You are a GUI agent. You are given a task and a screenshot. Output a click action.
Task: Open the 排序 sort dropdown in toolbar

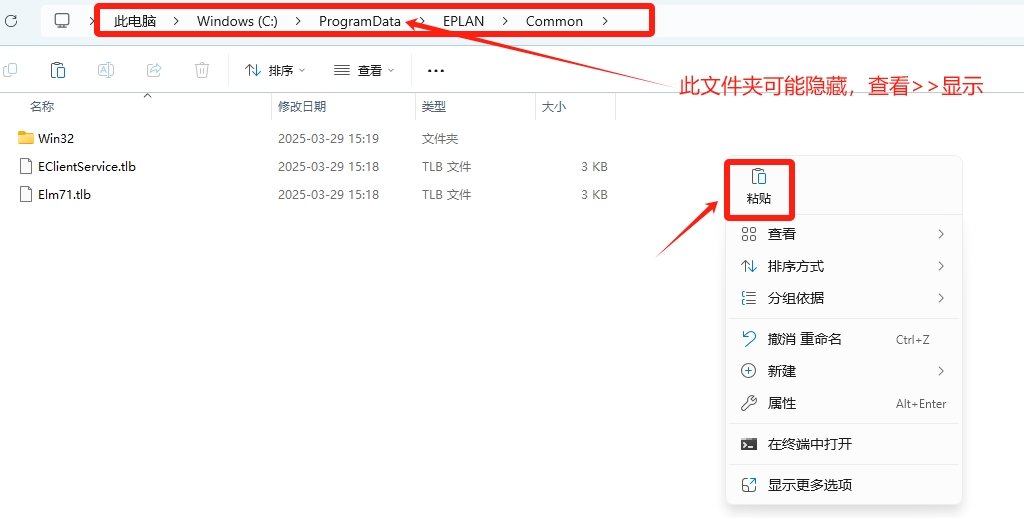275,70
